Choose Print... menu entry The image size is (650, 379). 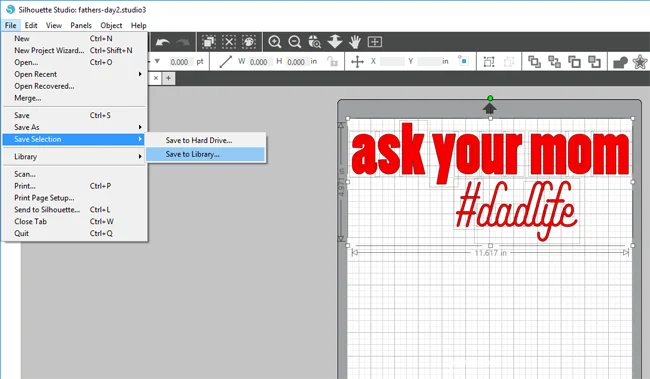pyautogui.click(x=75, y=186)
